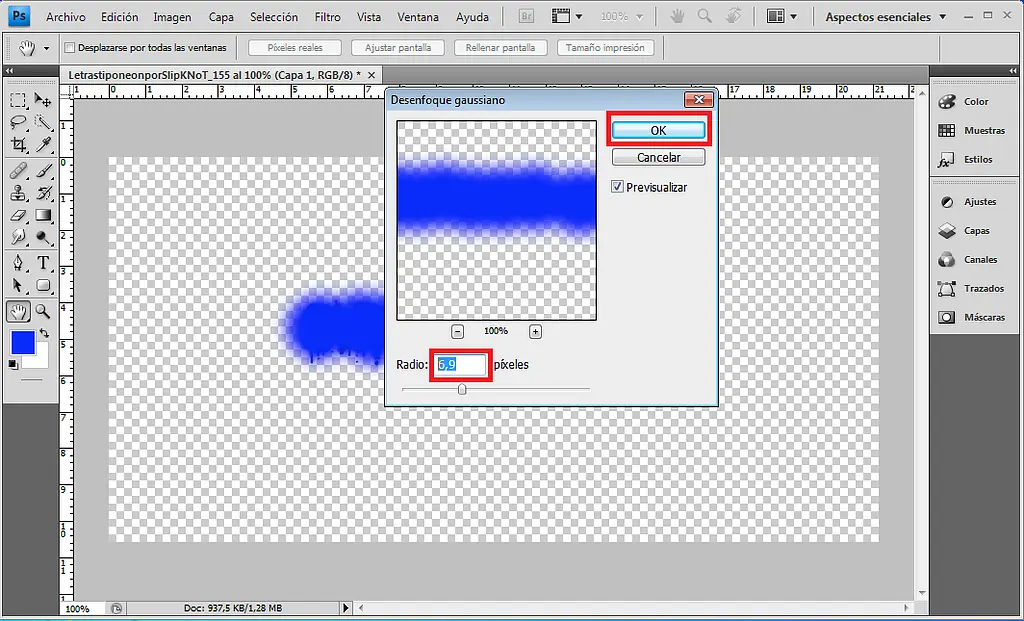Select the Move tool
1024x621 pixels.
(x=41, y=101)
